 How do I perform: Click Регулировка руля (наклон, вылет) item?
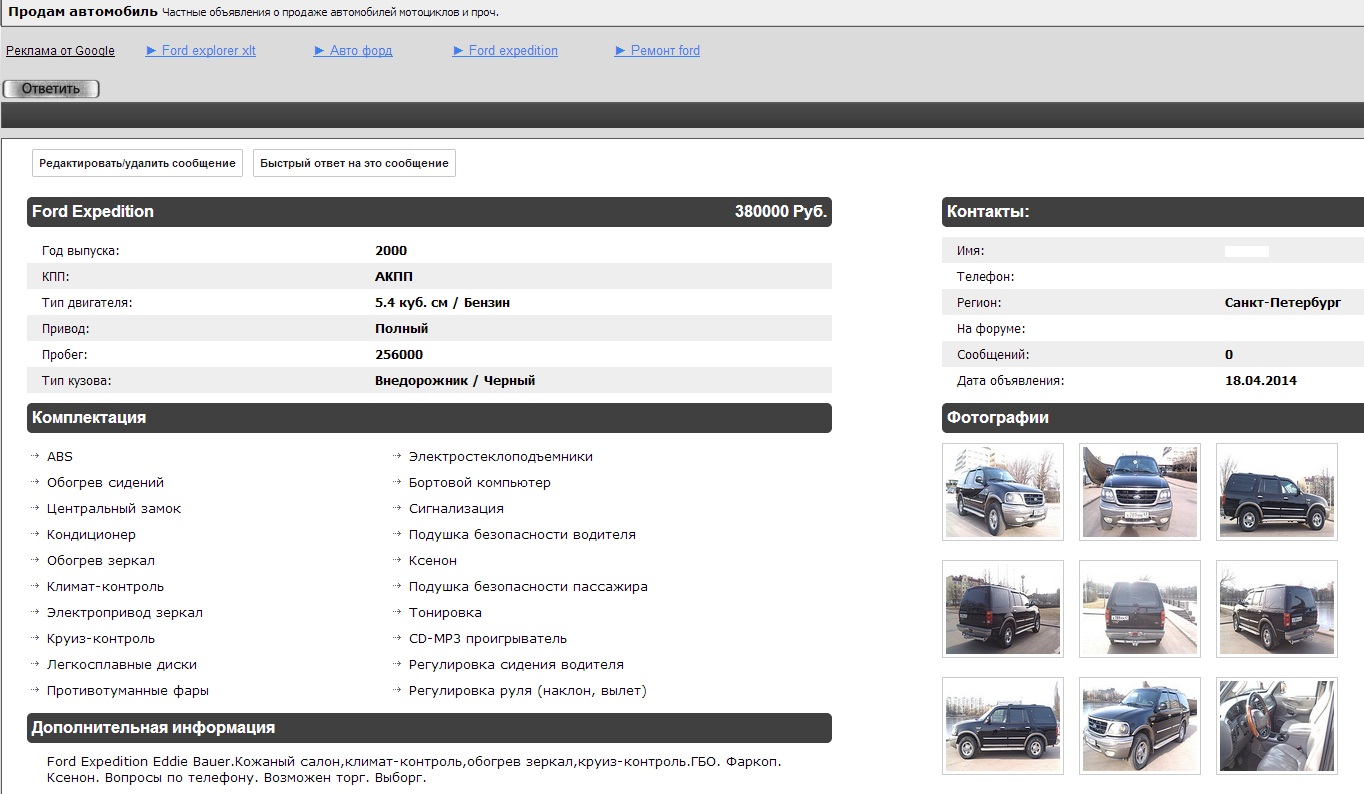pos(528,691)
